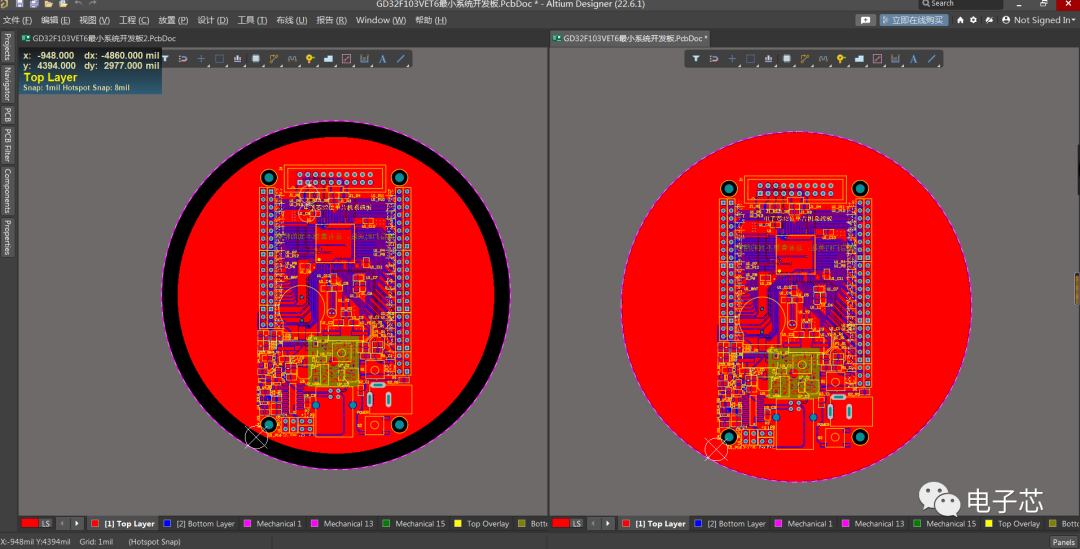Screen dimensions: 1080x549
Task: Select Top Overlay layer tab in left window
Action: coord(482,524)
